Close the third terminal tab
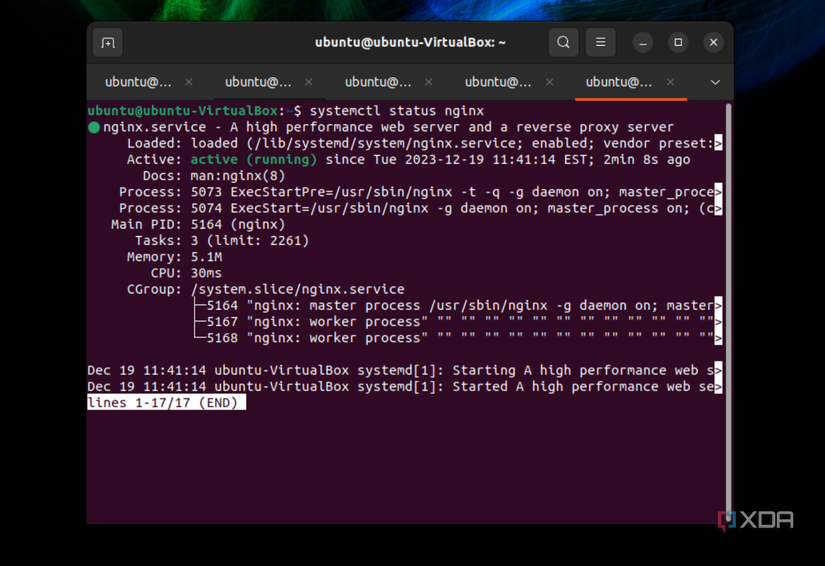 pyautogui.click(x=429, y=82)
